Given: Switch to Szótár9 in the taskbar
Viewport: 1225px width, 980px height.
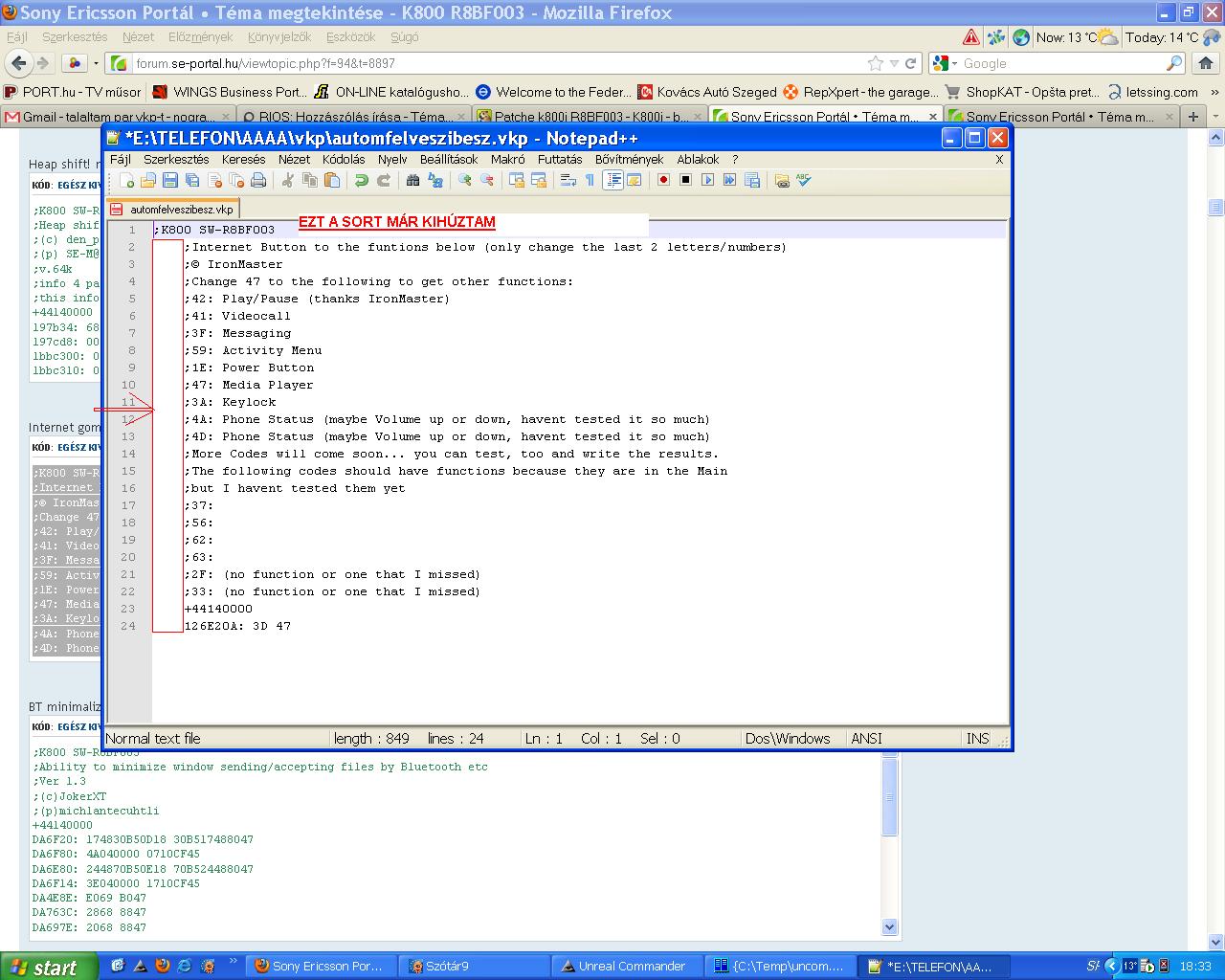Looking at the screenshot, I should [476, 967].
